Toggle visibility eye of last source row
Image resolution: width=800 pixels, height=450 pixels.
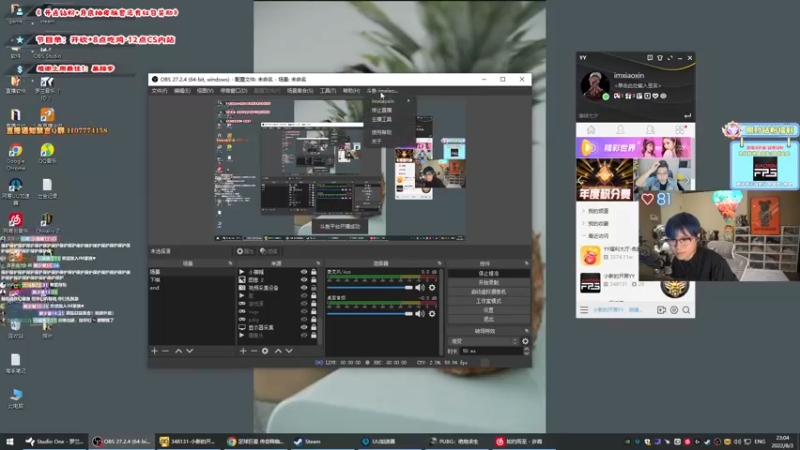point(304,336)
